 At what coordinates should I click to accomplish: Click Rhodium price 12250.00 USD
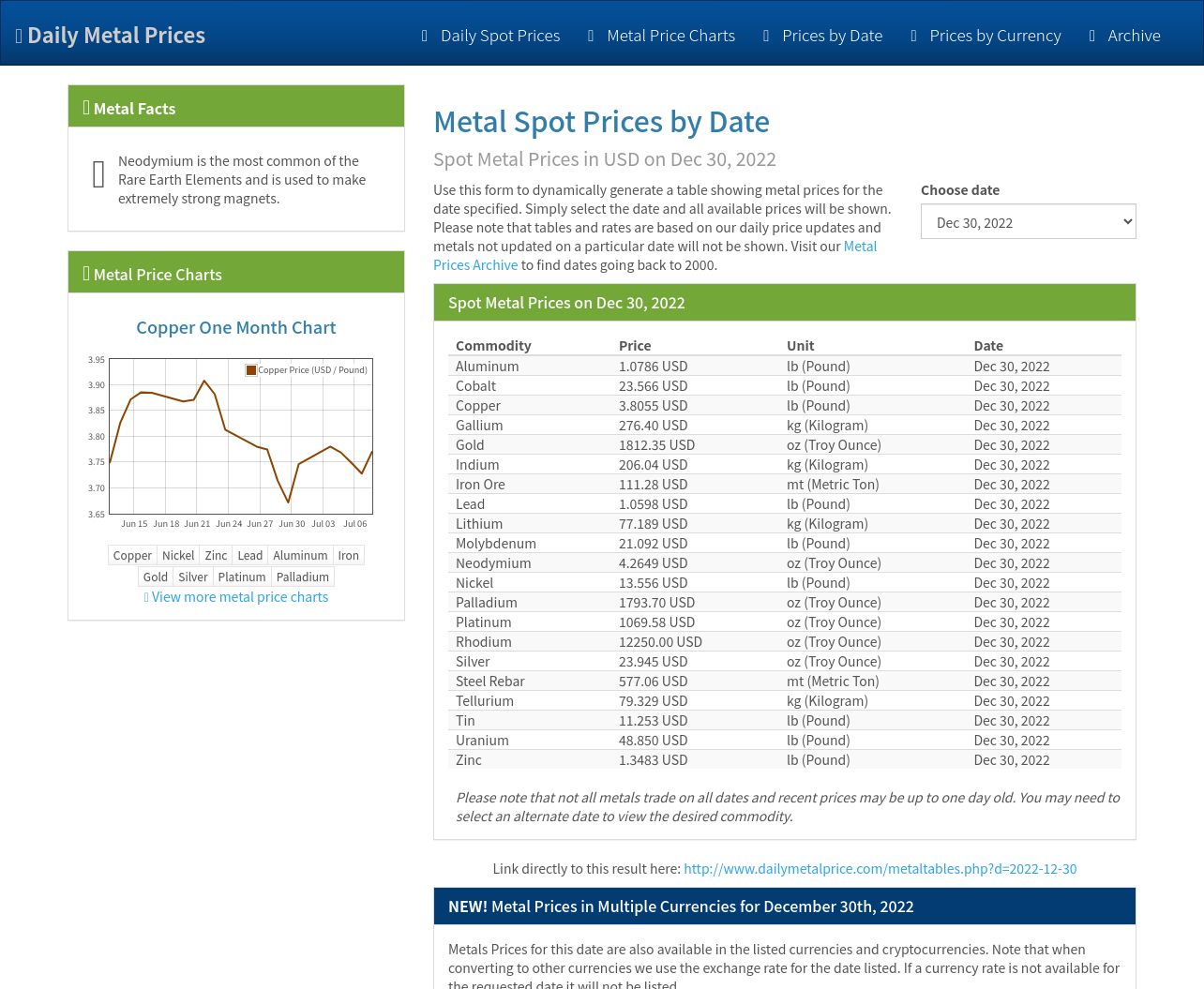[x=660, y=641]
